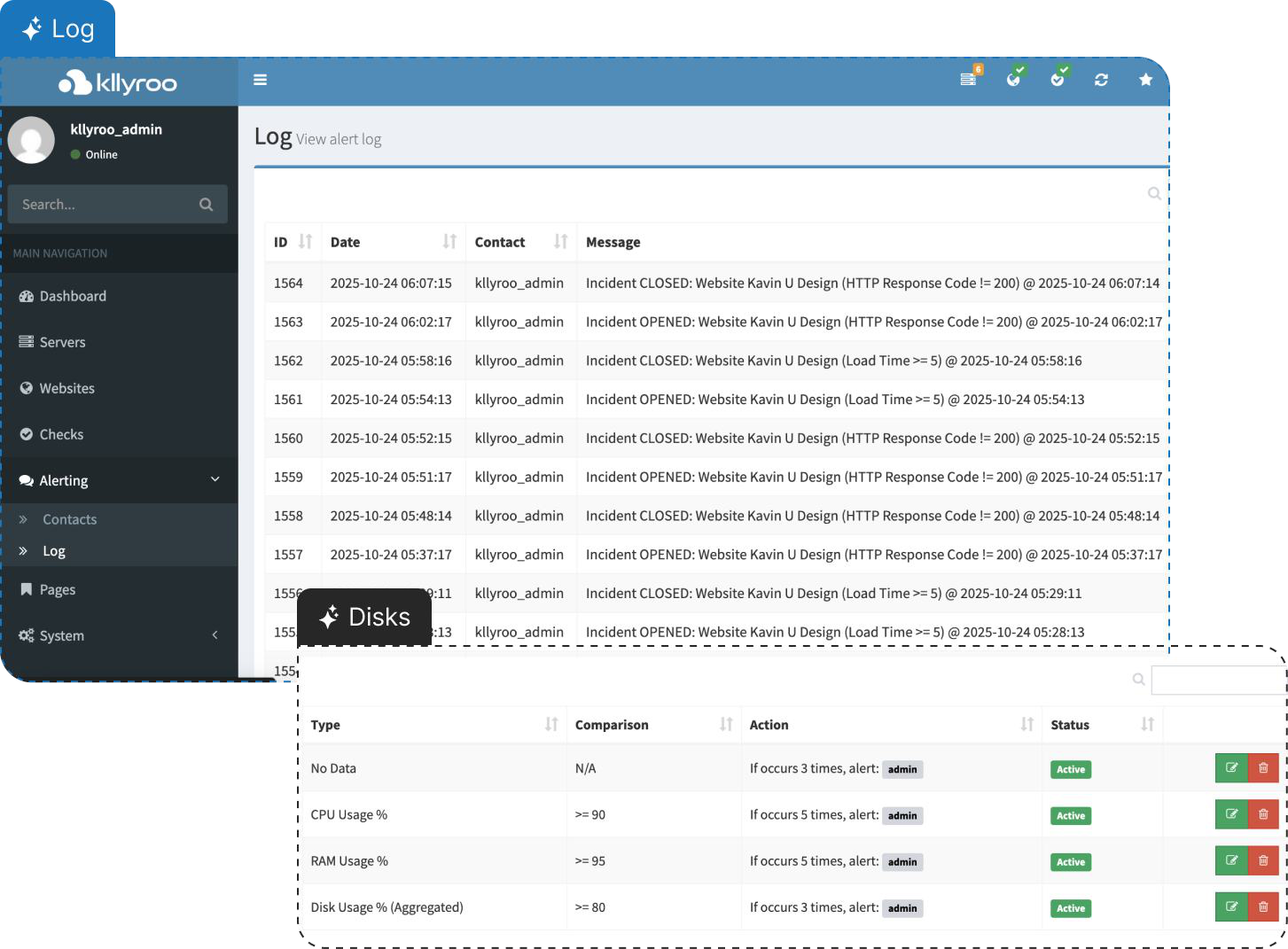Click the Active status of RAM Usage % row
This screenshot has width=1288, height=949.
pos(1071,861)
